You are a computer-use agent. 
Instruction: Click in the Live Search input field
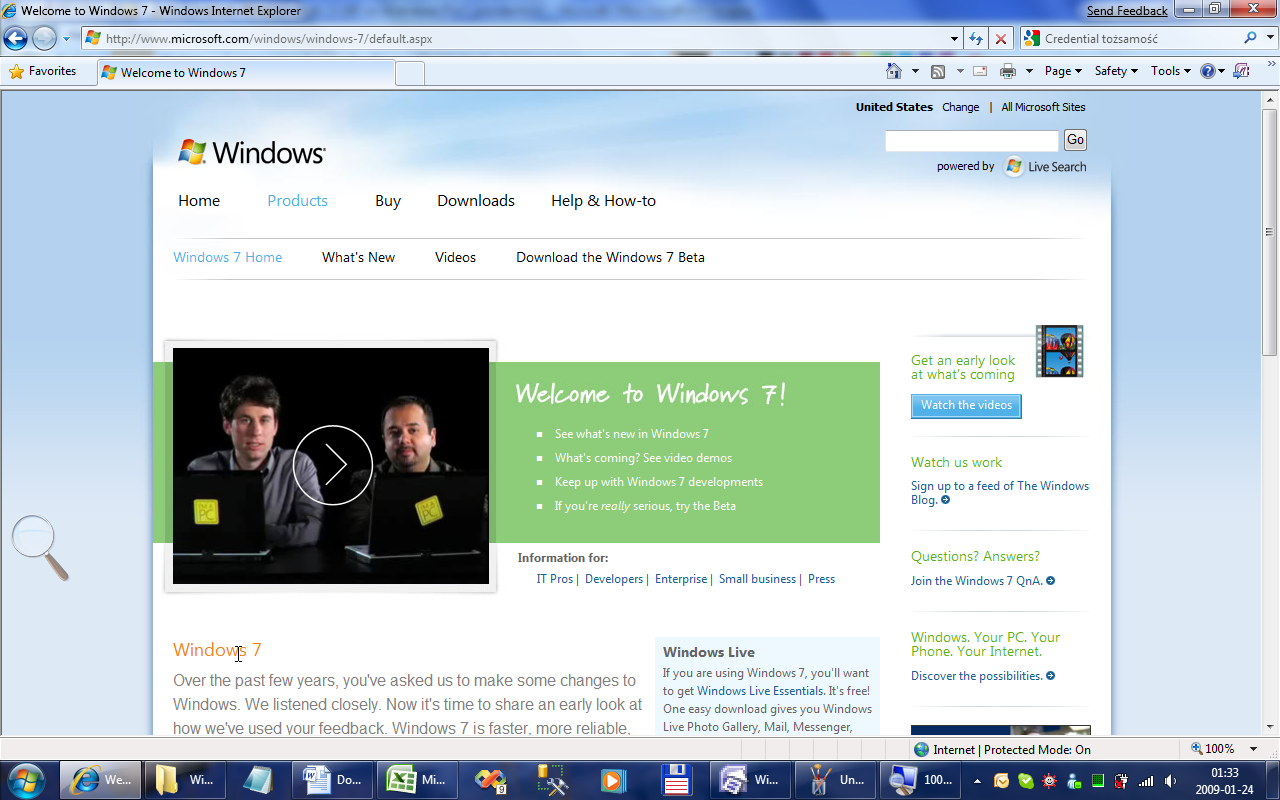pos(971,141)
